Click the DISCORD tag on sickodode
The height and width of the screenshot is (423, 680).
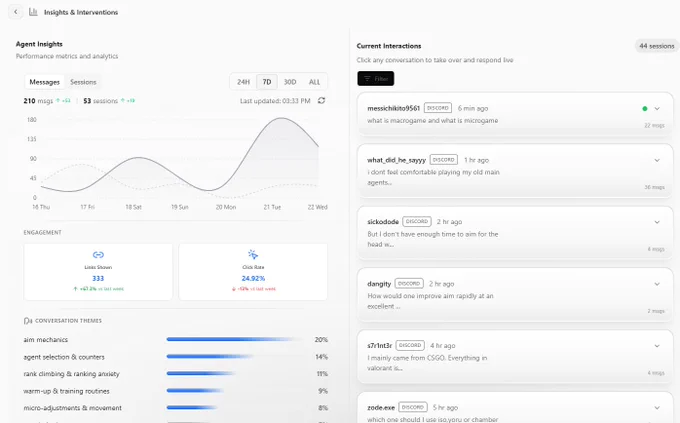(x=417, y=221)
